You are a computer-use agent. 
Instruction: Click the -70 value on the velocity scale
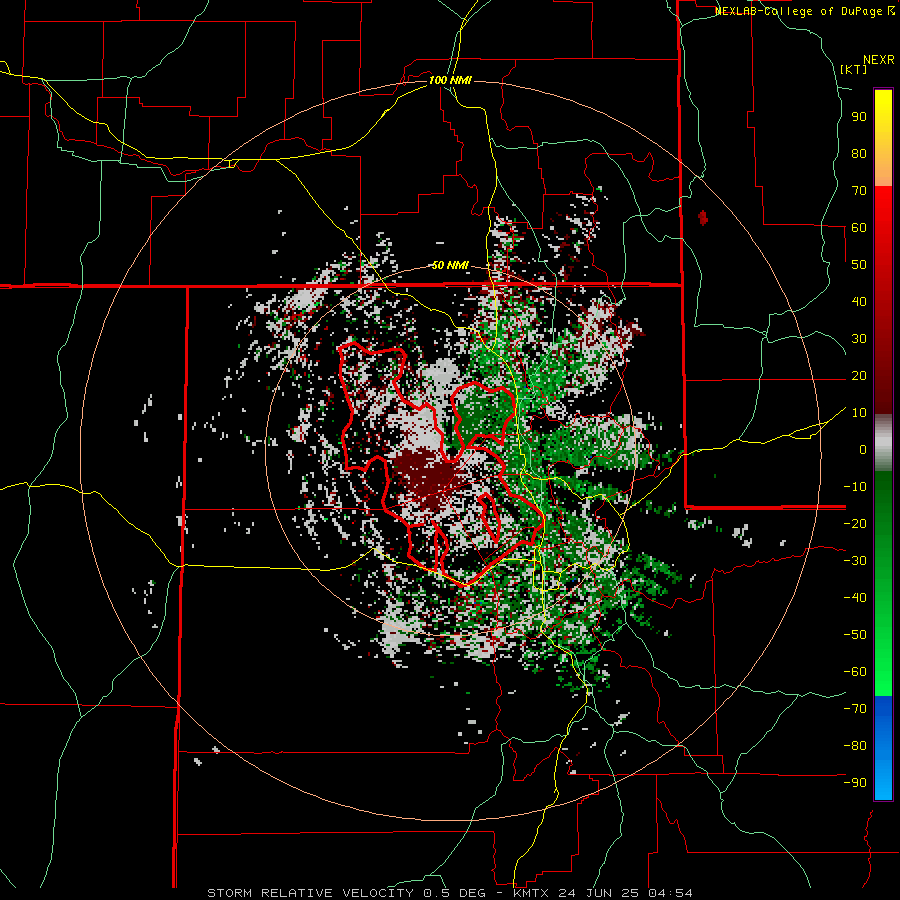pos(855,709)
